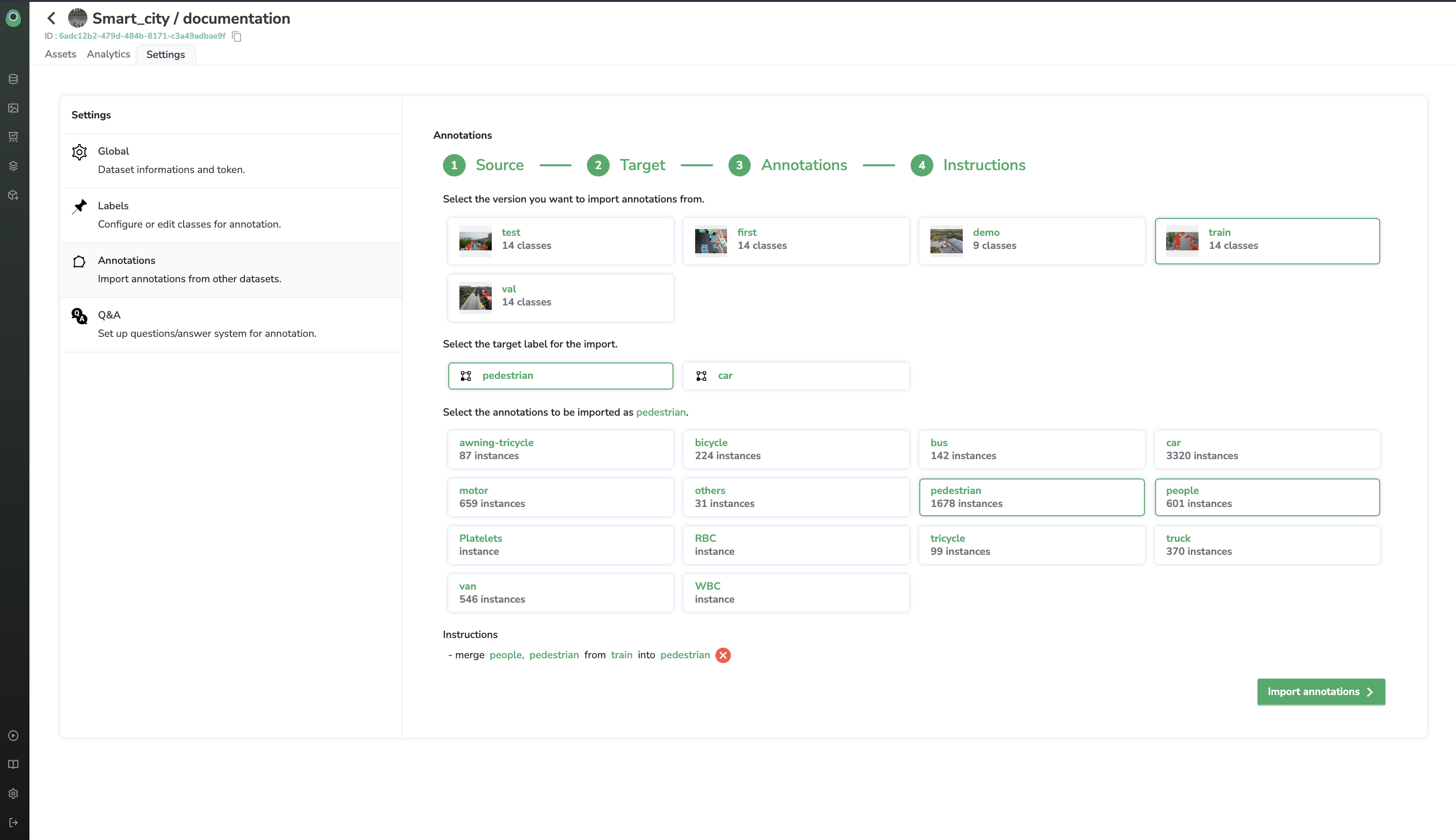Select the bicycle 224 instances card
The height and width of the screenshot is (840, 1456).
795,449
